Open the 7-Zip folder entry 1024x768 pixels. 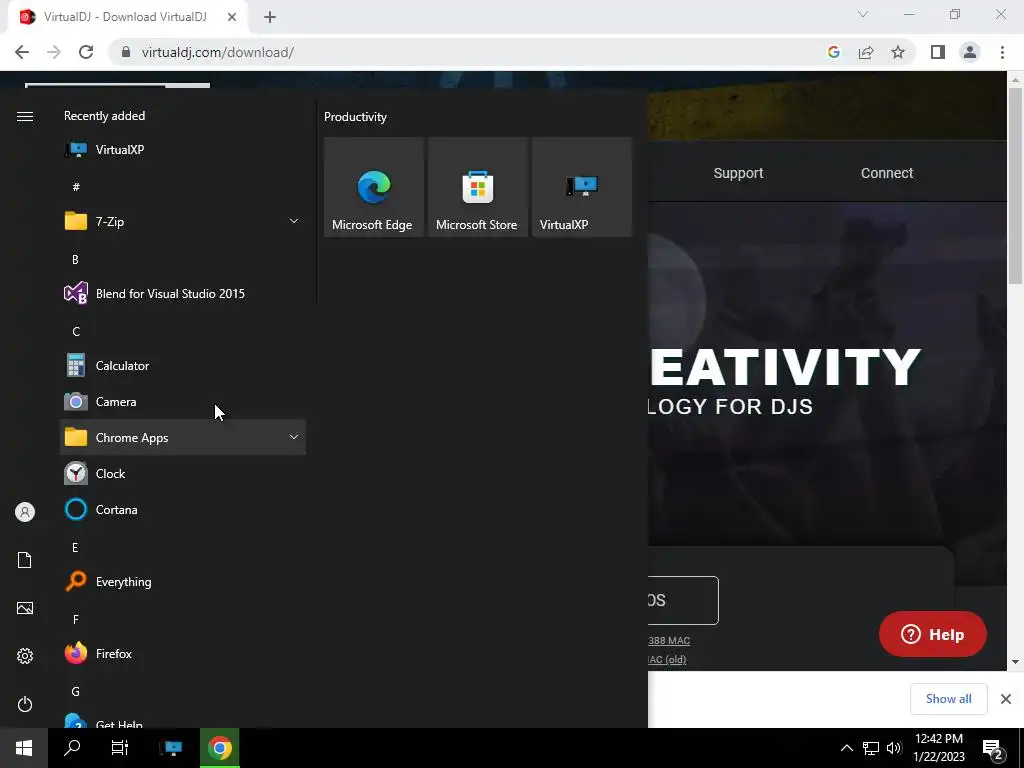[183, 221]
